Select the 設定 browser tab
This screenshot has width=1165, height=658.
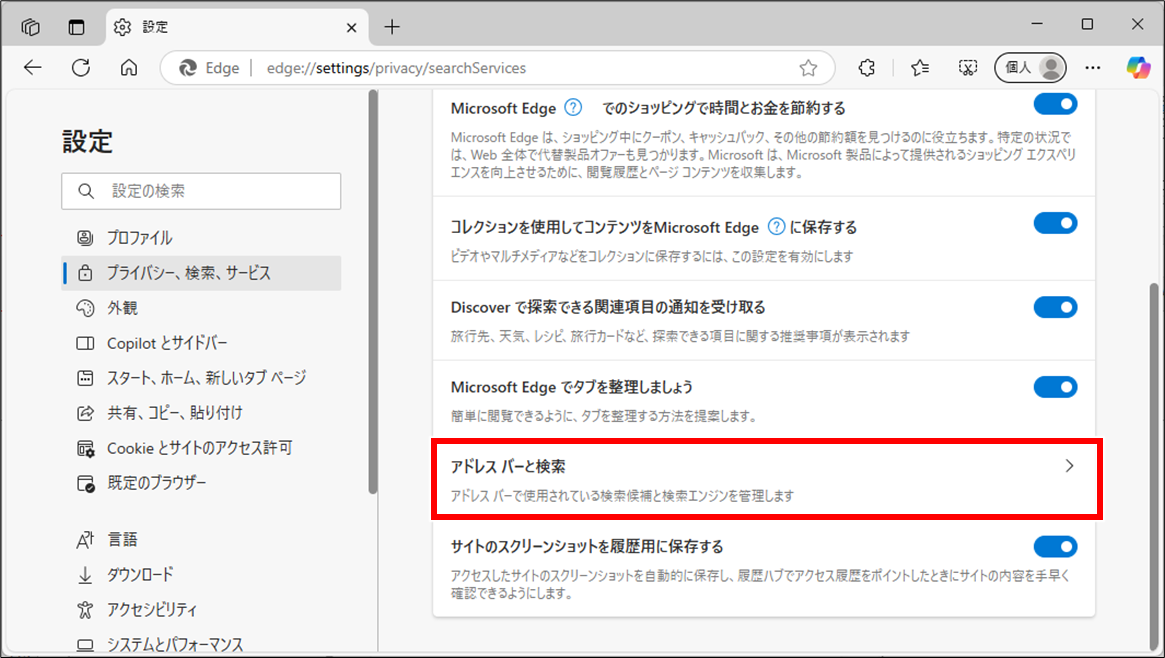[x=237, y=27]
